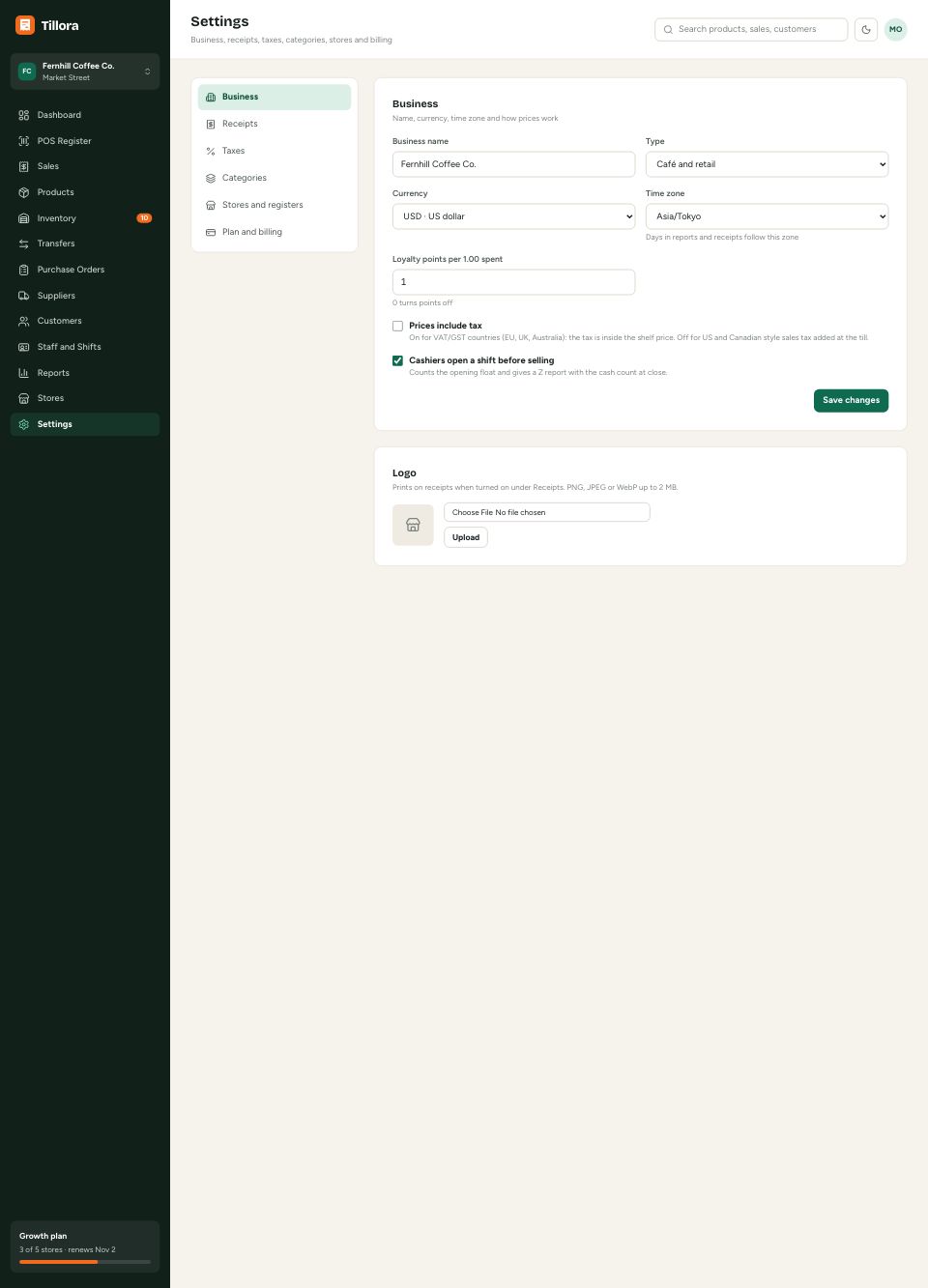Click the Plan and billing card icon
Viewport: 928px width, 1288px height.
point(211,232)
